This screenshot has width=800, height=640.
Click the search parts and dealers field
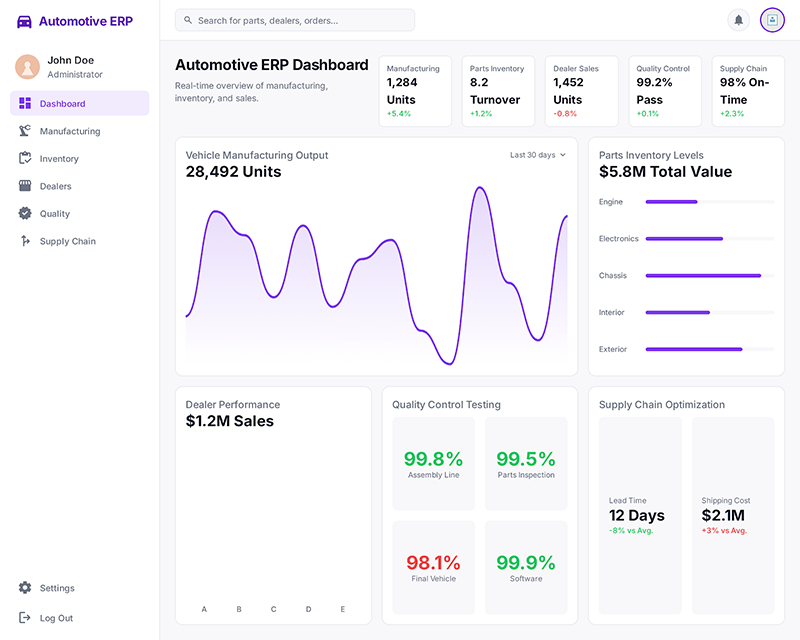point(295,19)
